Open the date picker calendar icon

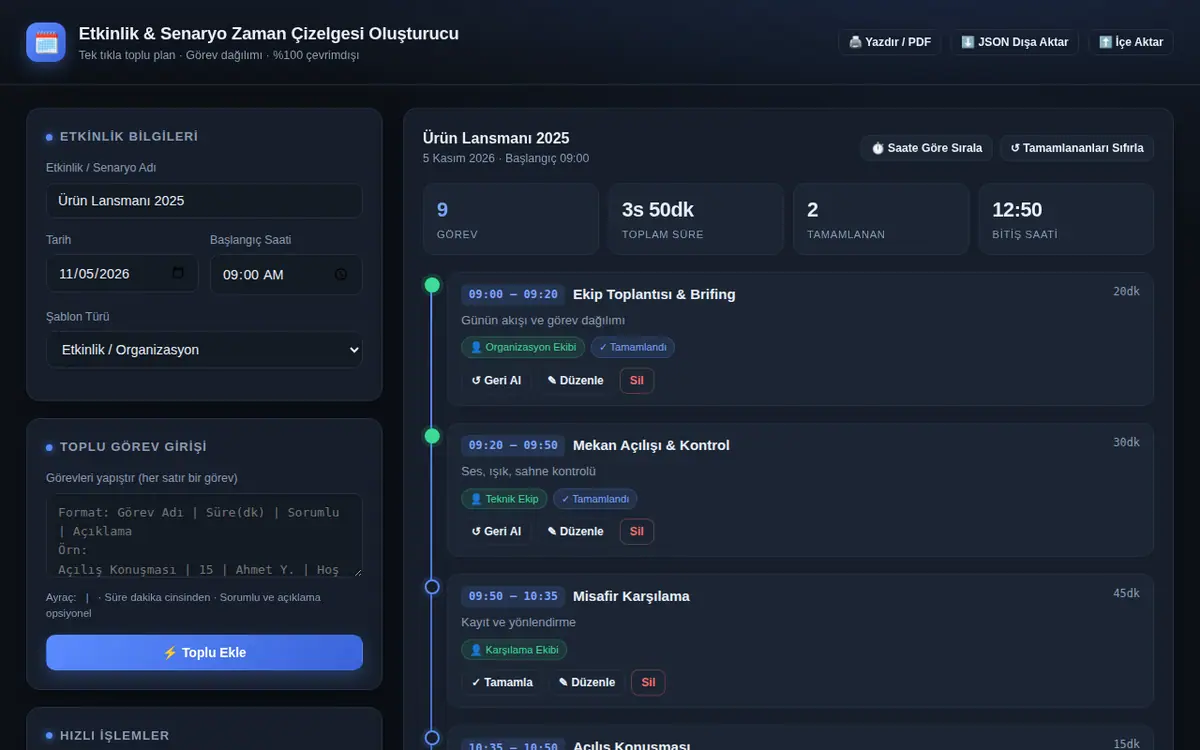(x=178, y=273)
